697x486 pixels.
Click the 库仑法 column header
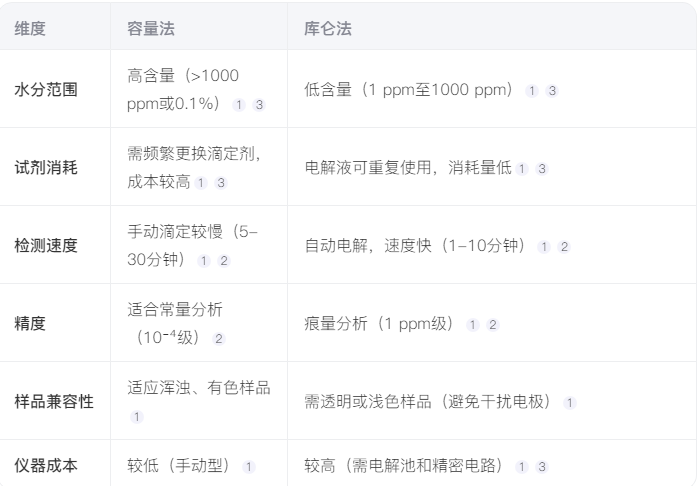tap(328, 29)
